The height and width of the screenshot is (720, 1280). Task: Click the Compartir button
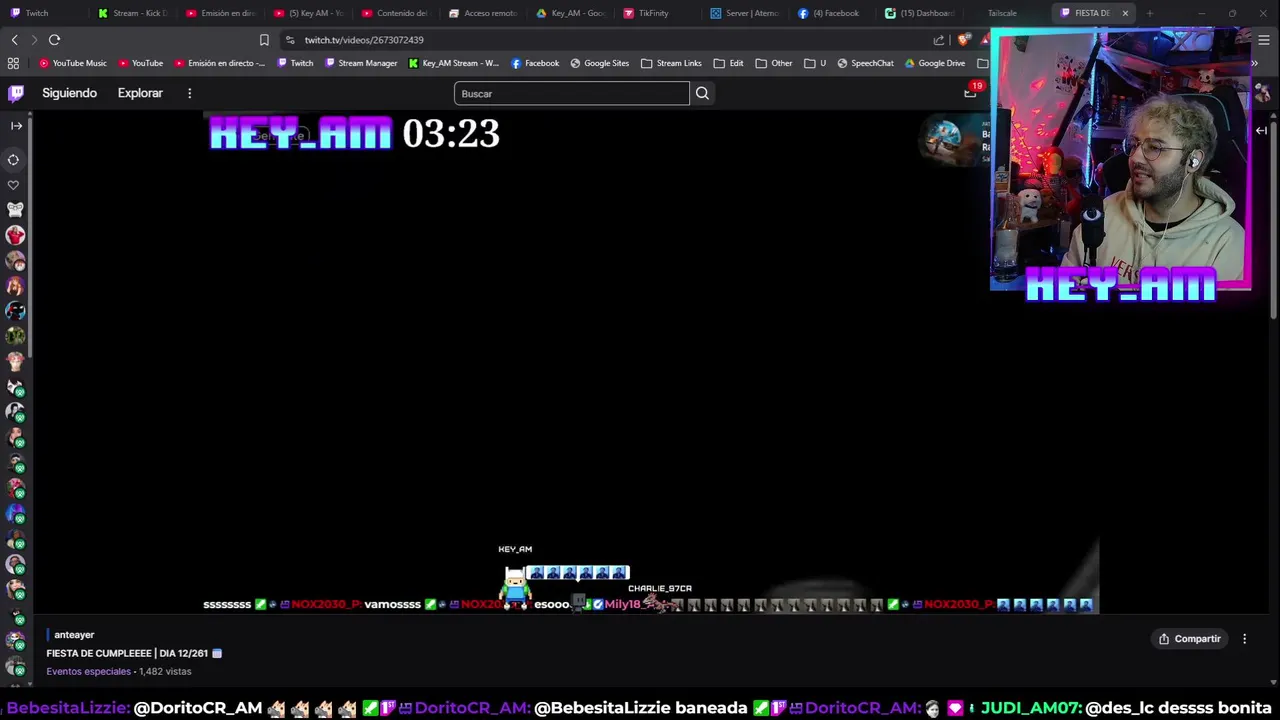(x=1190, y=639)
